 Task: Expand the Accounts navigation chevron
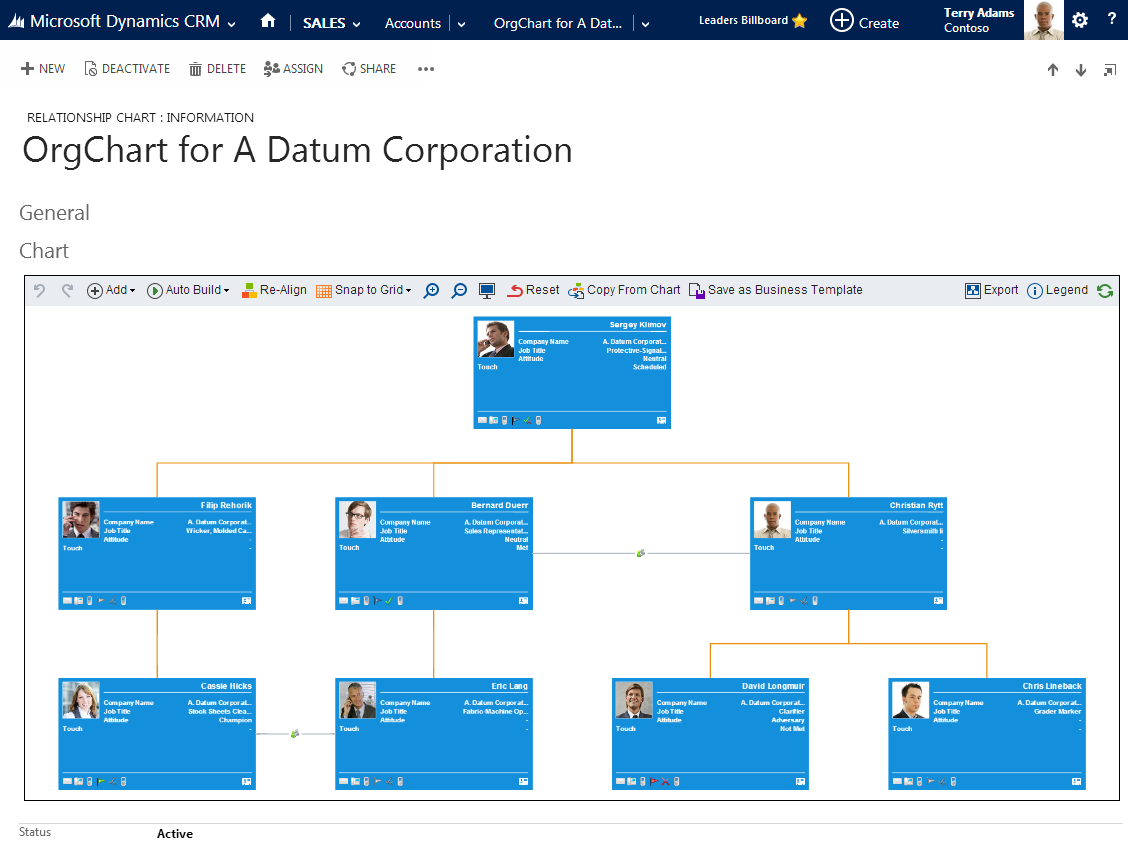tap(461, 24)
